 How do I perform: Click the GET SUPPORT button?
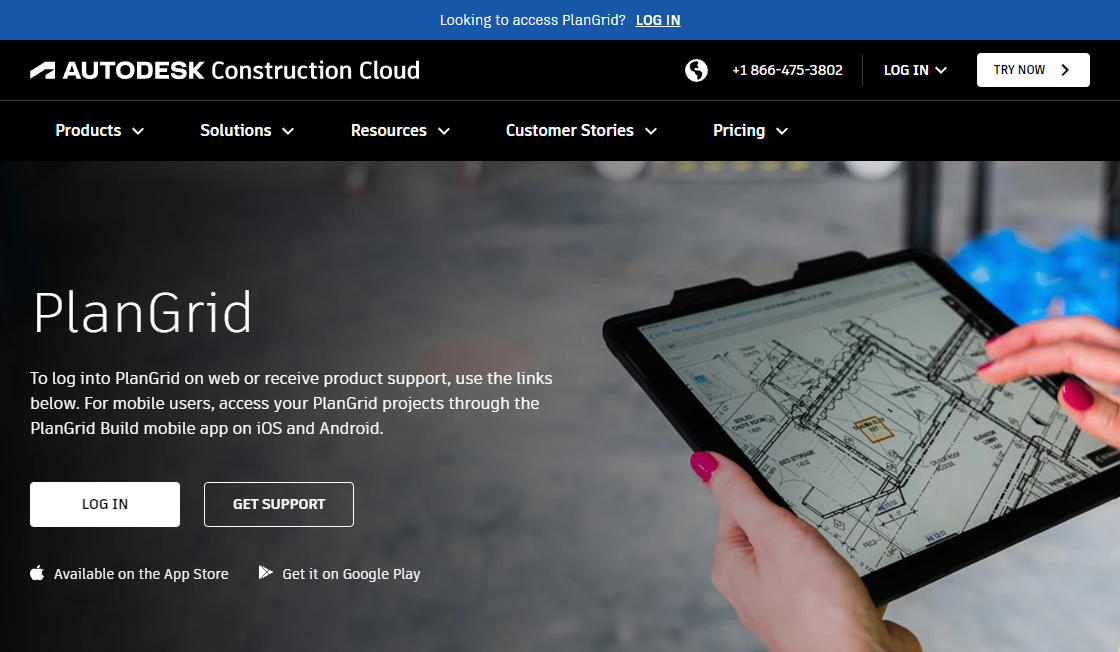(x=279, y=504)
